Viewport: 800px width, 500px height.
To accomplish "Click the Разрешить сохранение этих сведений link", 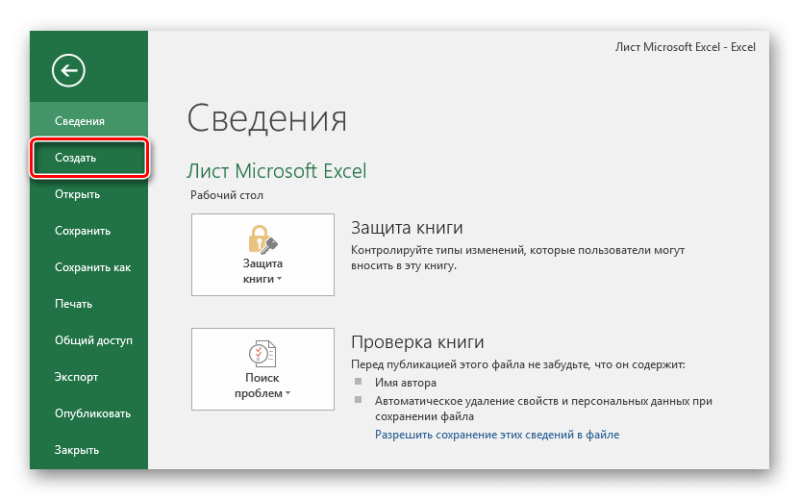I will [497, 435].
